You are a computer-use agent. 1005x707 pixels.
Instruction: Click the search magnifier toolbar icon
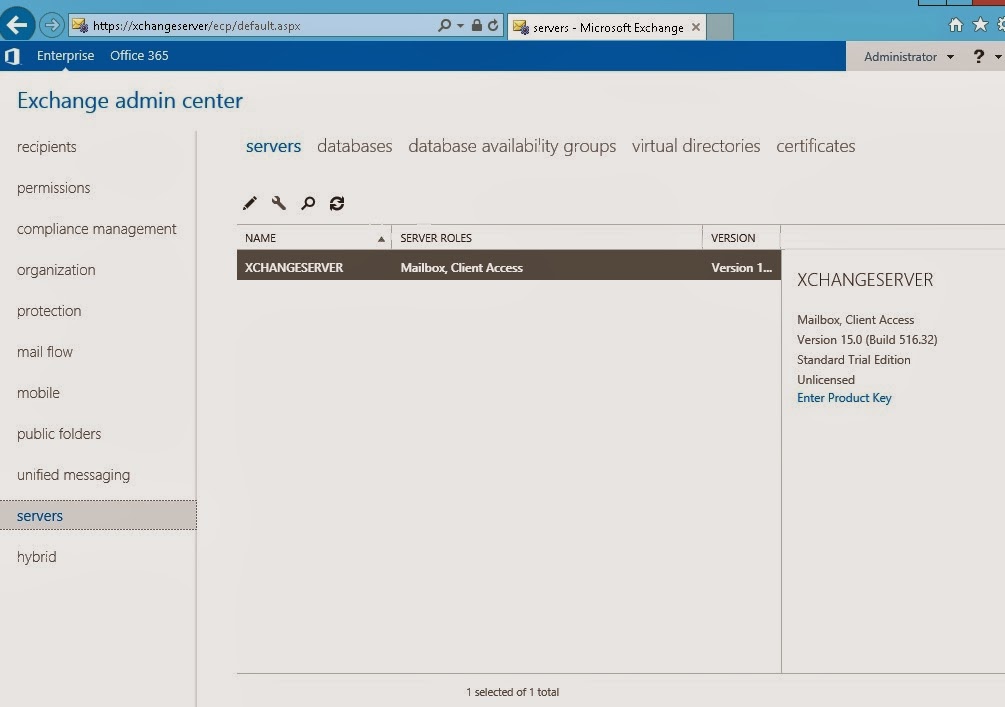308,203
